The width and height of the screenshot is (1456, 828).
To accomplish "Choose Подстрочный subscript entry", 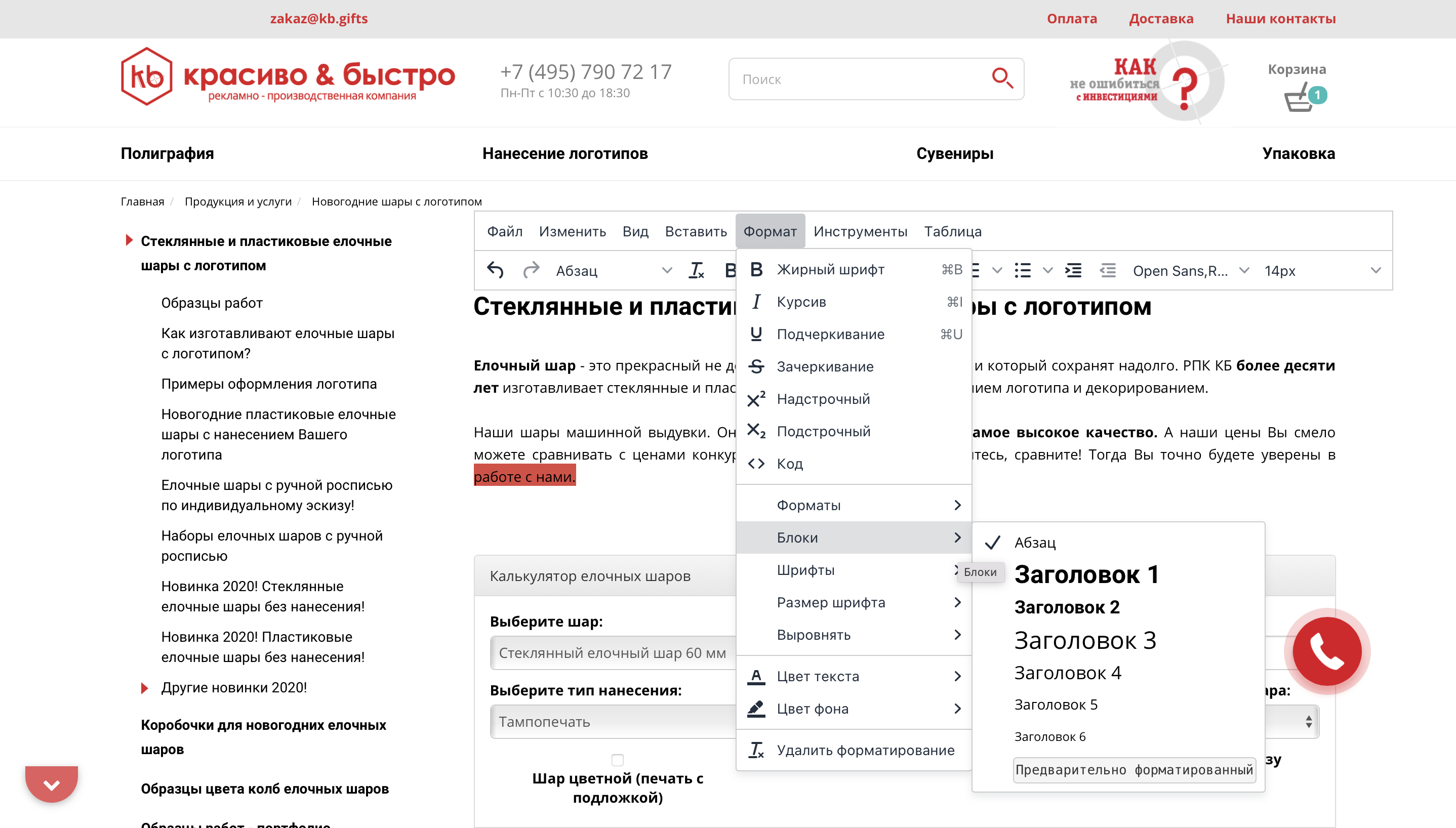I will [854, 432].
